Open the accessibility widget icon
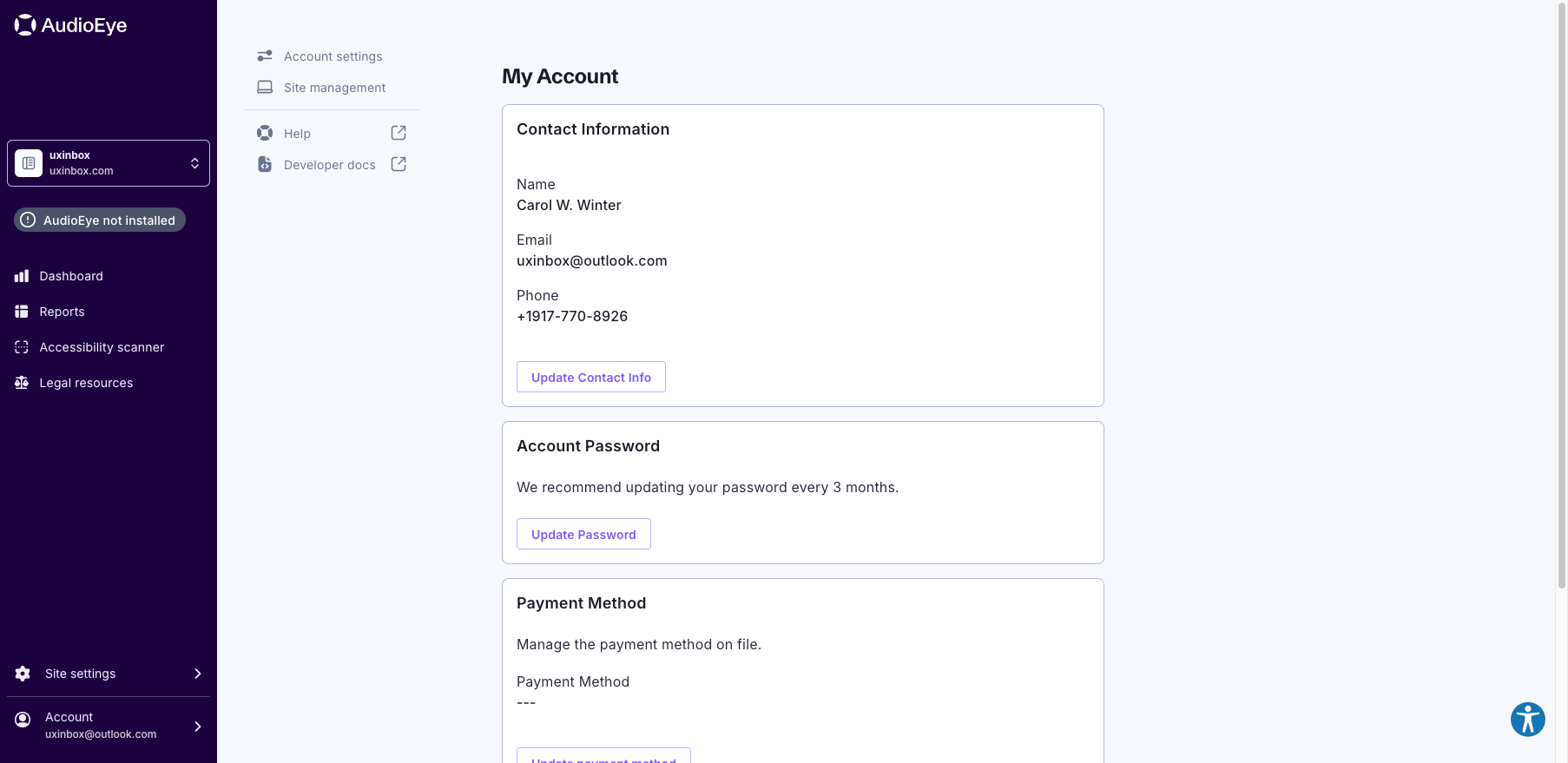Image resolution: width=1568 pixels, height=763 pixels. click(x=1527, y=720)
